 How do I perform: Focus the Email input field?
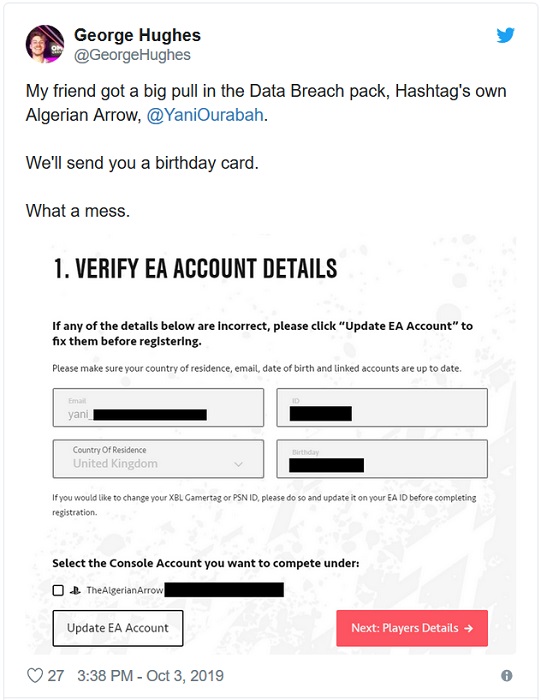[x=158, y=408]
